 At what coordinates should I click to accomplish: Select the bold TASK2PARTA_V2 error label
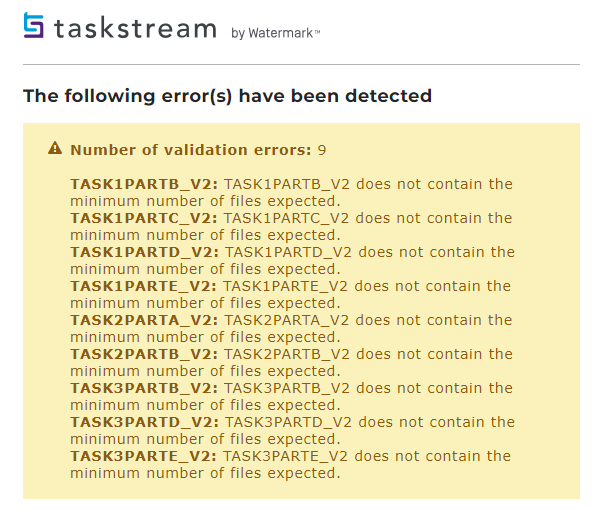click(144, 320)
